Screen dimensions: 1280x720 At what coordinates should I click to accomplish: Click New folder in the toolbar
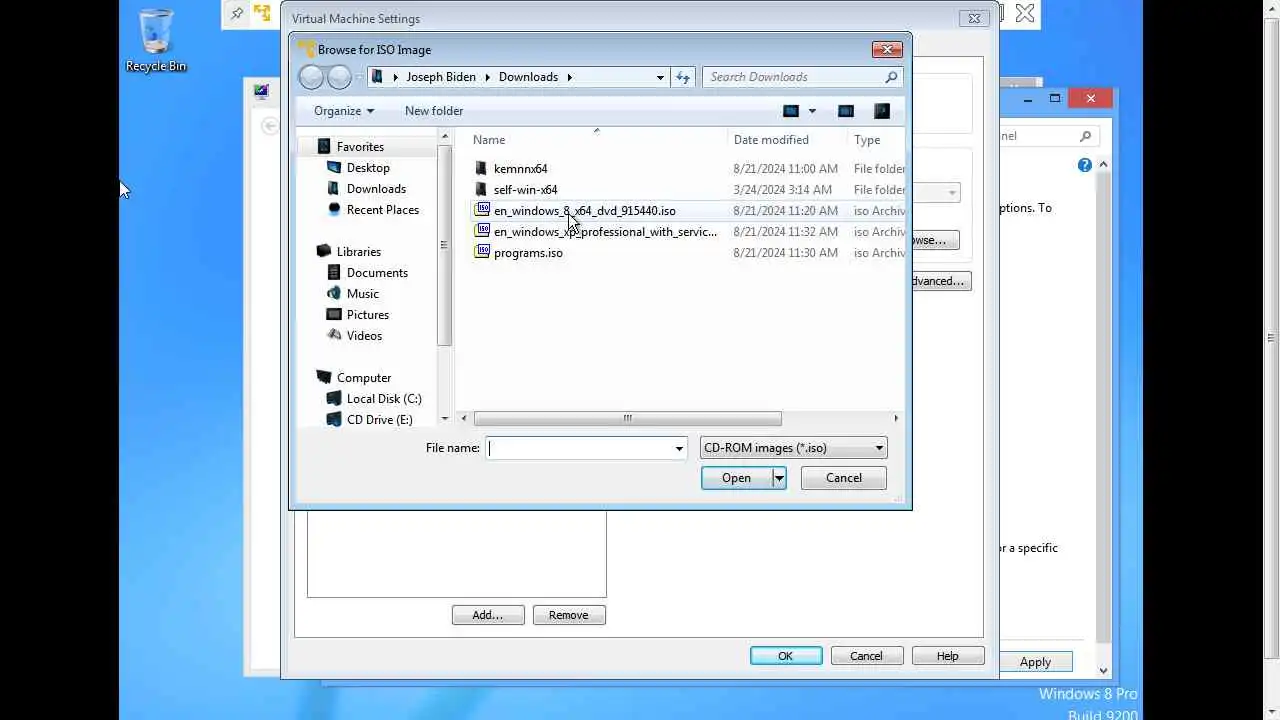434,111
